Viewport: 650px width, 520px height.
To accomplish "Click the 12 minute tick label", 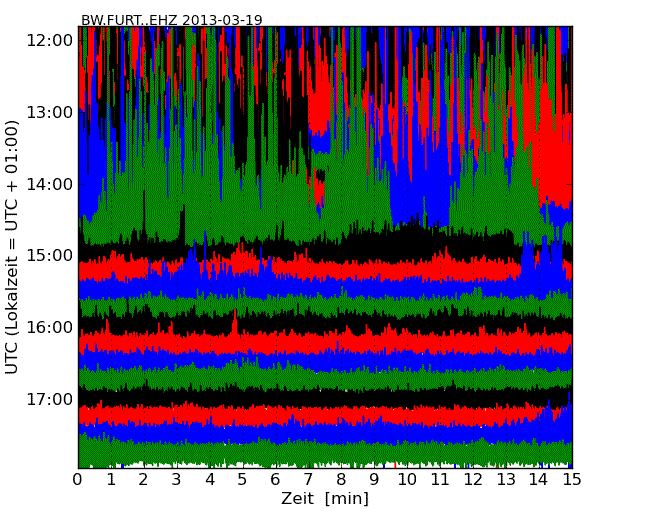I will [473, 480].
